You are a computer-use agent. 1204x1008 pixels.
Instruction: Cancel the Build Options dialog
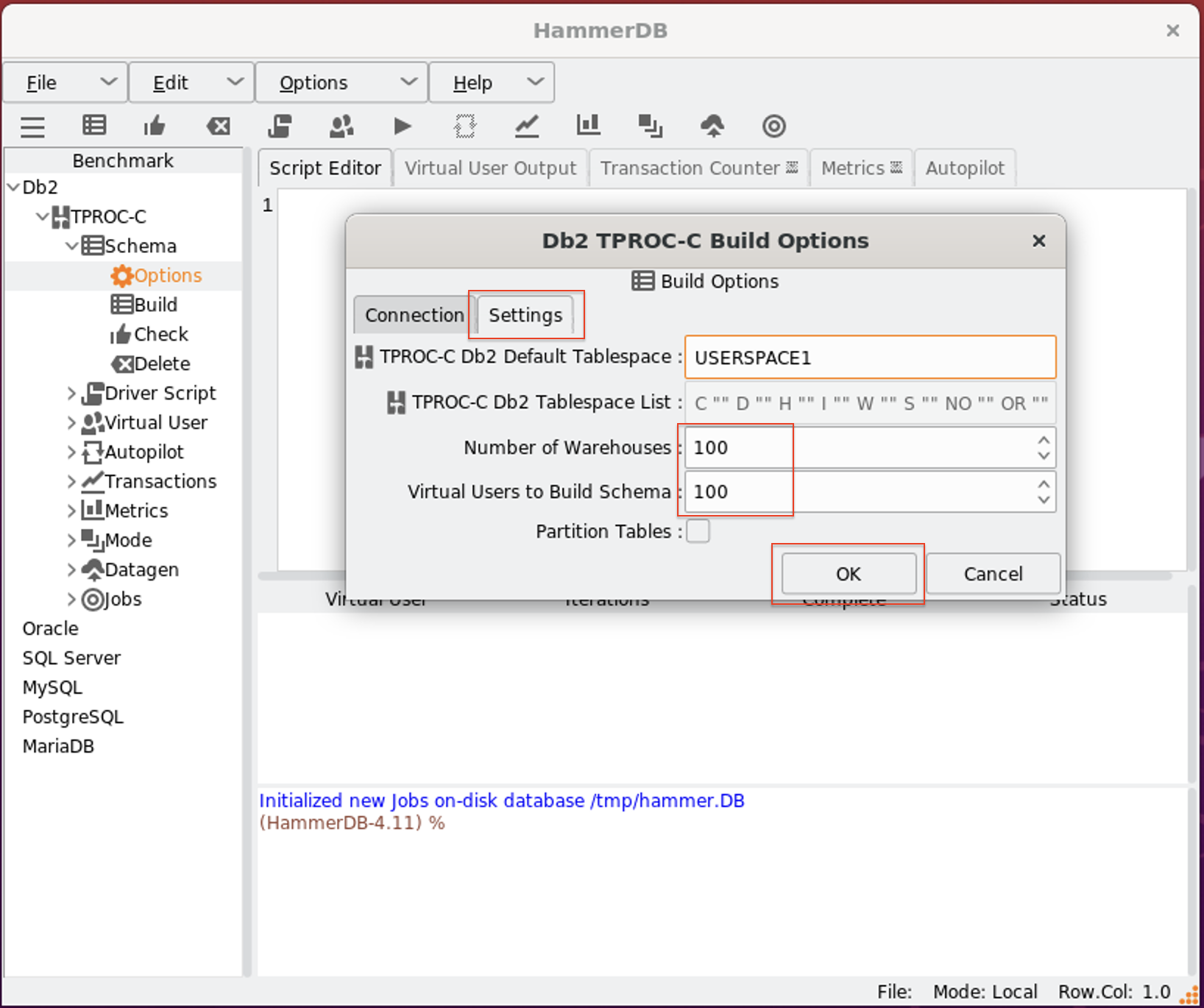(x=993, y=574)
